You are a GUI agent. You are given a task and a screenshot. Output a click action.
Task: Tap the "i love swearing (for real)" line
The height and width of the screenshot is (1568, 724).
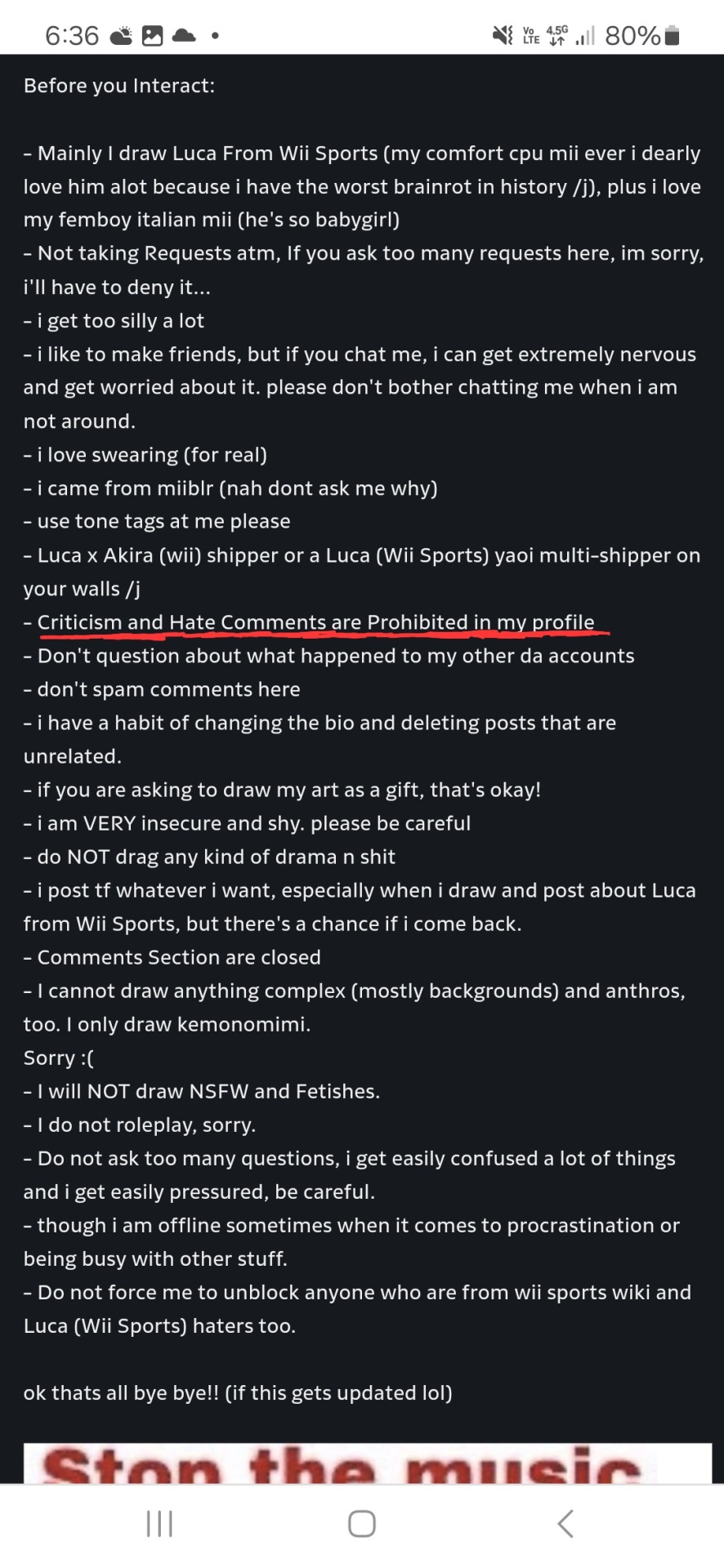click(151, 455)
